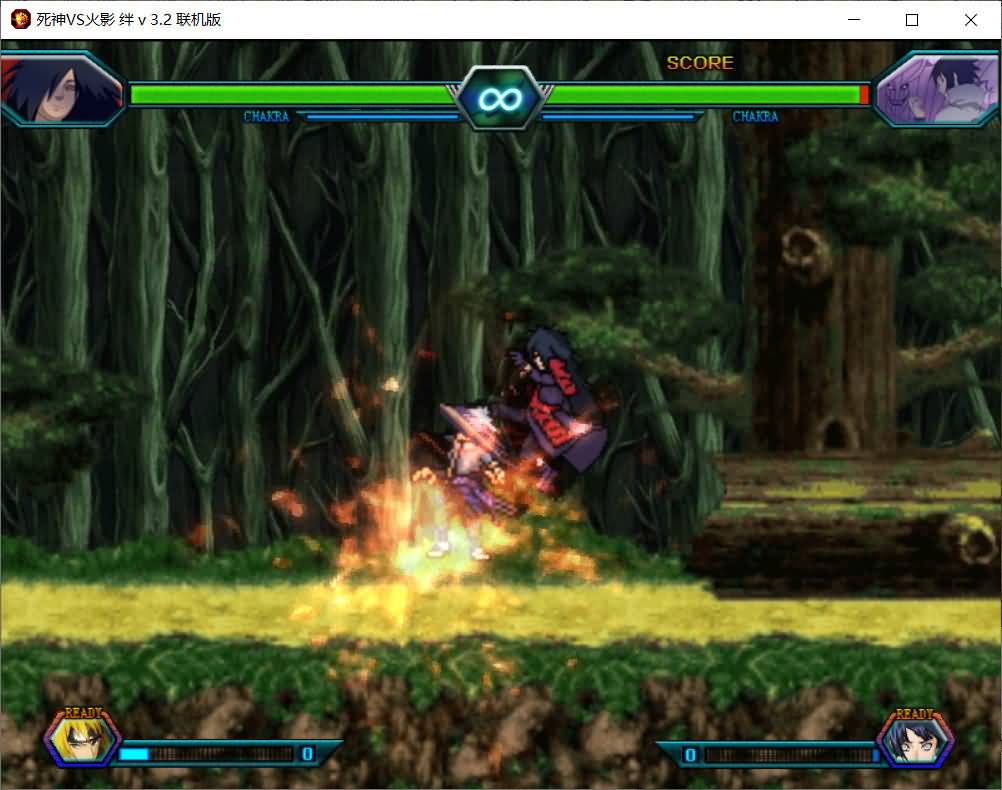Minimize the game window
The width and height of the screenshot is (1002, 790).
[854, 20]
